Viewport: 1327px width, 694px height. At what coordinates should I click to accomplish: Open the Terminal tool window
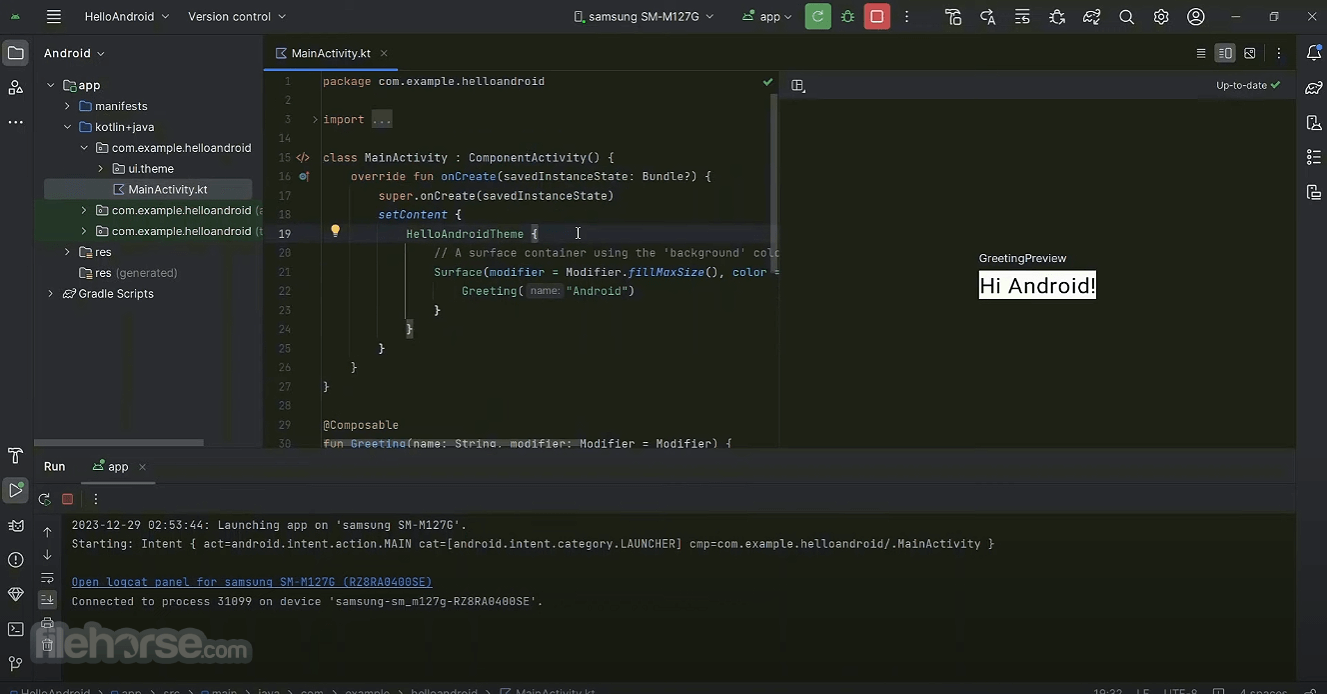tap(16, 629)
